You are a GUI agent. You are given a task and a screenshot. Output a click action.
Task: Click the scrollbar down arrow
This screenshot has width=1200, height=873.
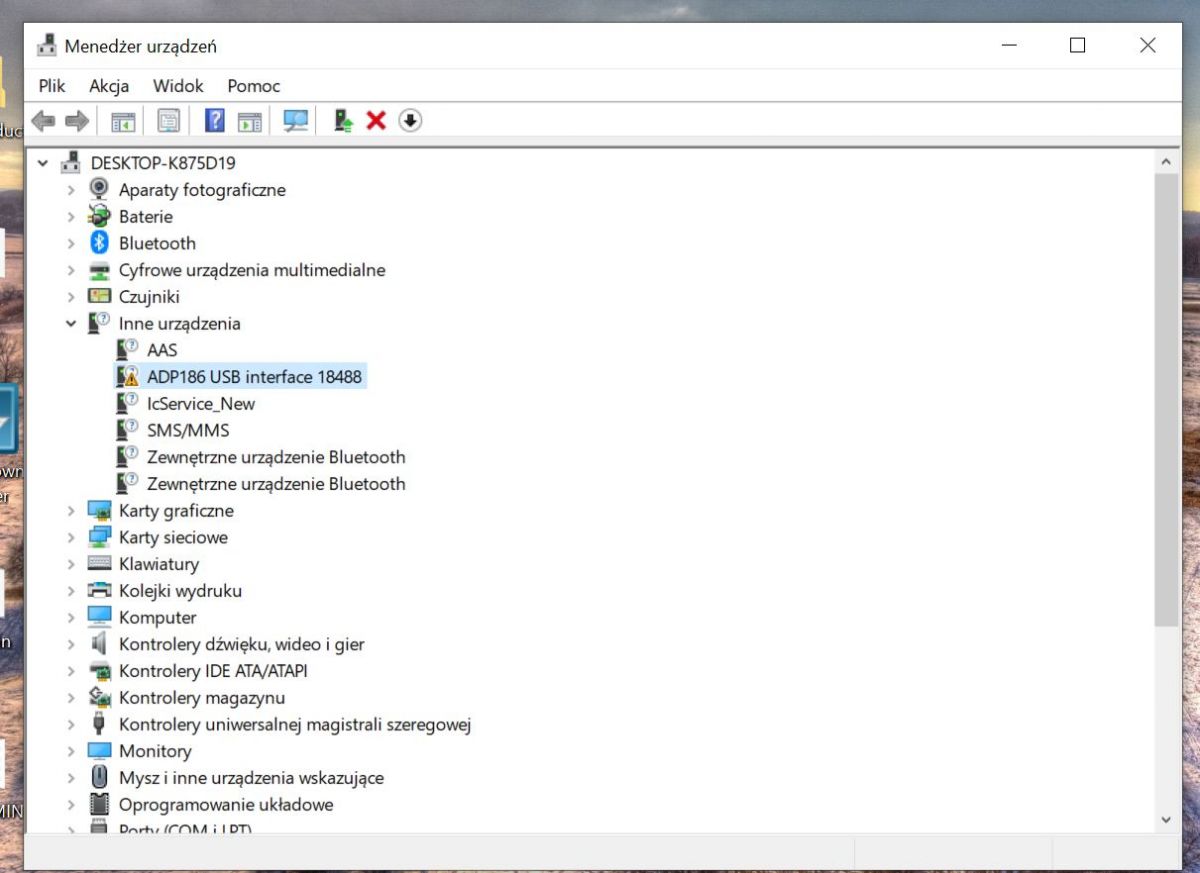[1166, 819]
